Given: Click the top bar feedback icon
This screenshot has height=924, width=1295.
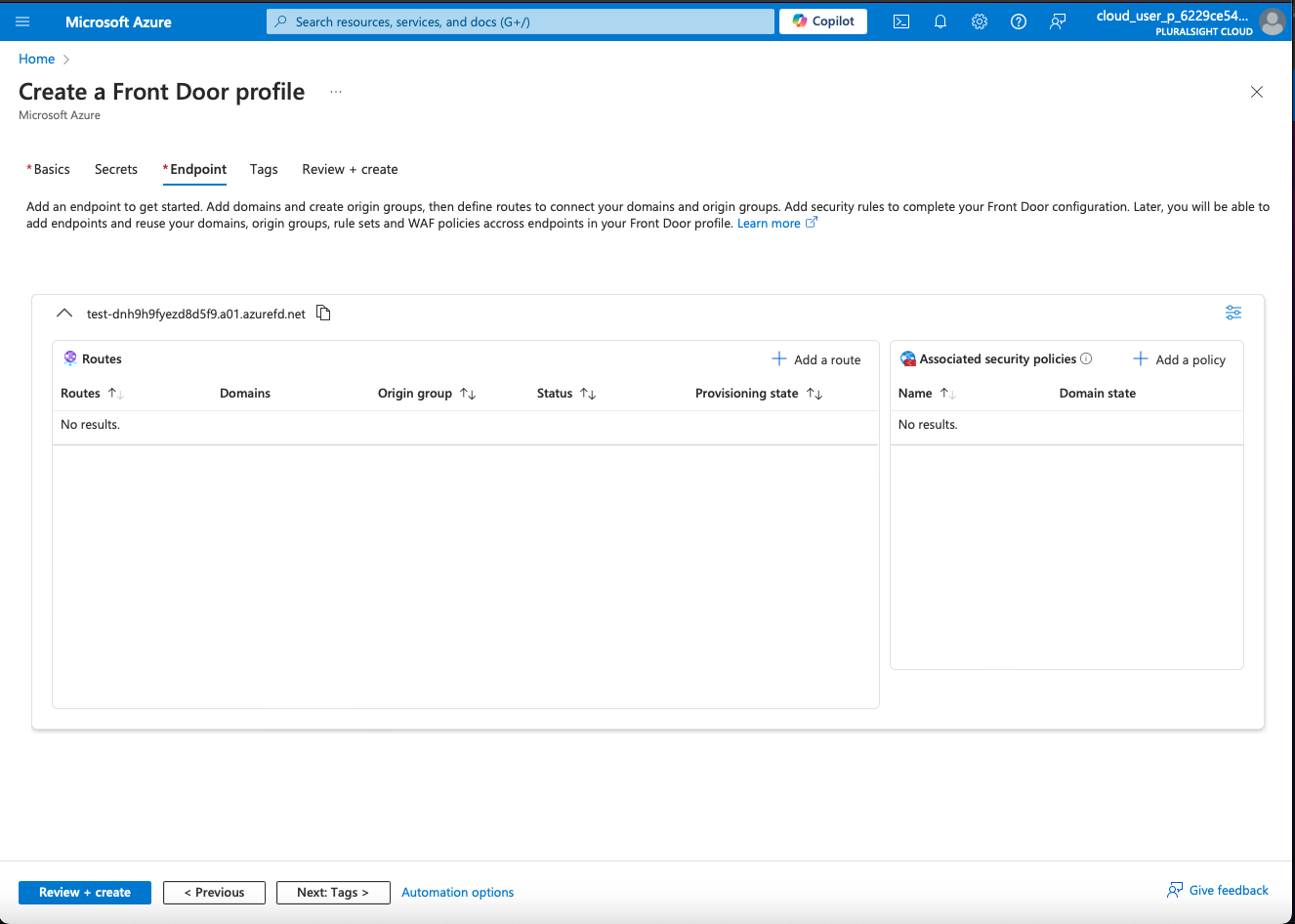Looking at the screenshot, I should [x=1058, y=21].
